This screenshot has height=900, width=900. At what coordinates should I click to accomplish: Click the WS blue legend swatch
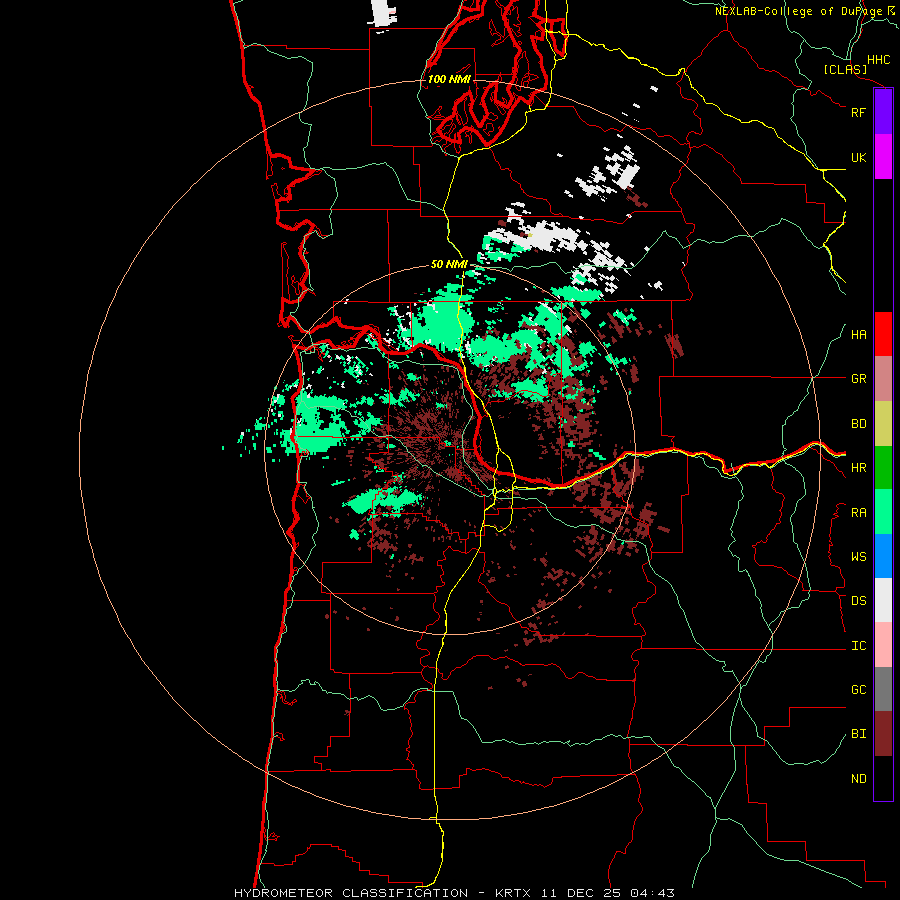click(x=883, y=556)
